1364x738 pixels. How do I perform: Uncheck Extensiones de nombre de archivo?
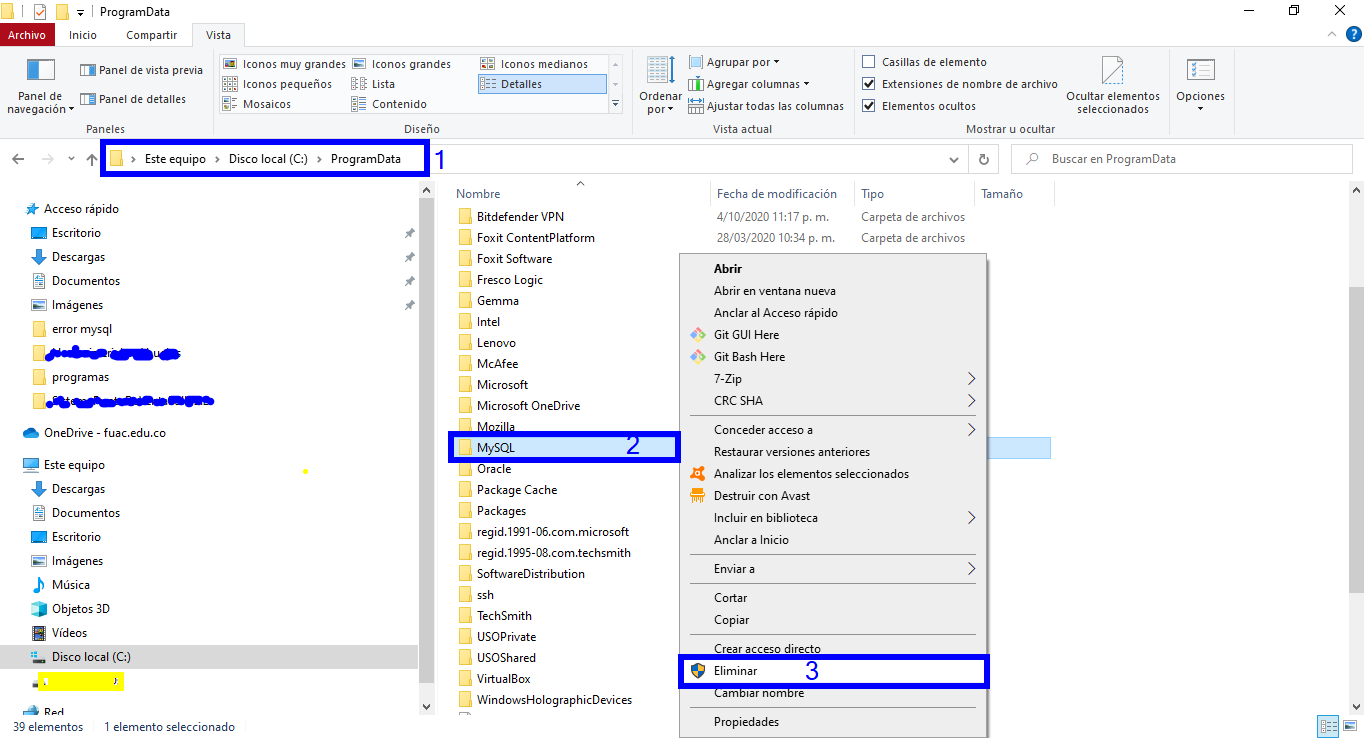click(869, 84)
